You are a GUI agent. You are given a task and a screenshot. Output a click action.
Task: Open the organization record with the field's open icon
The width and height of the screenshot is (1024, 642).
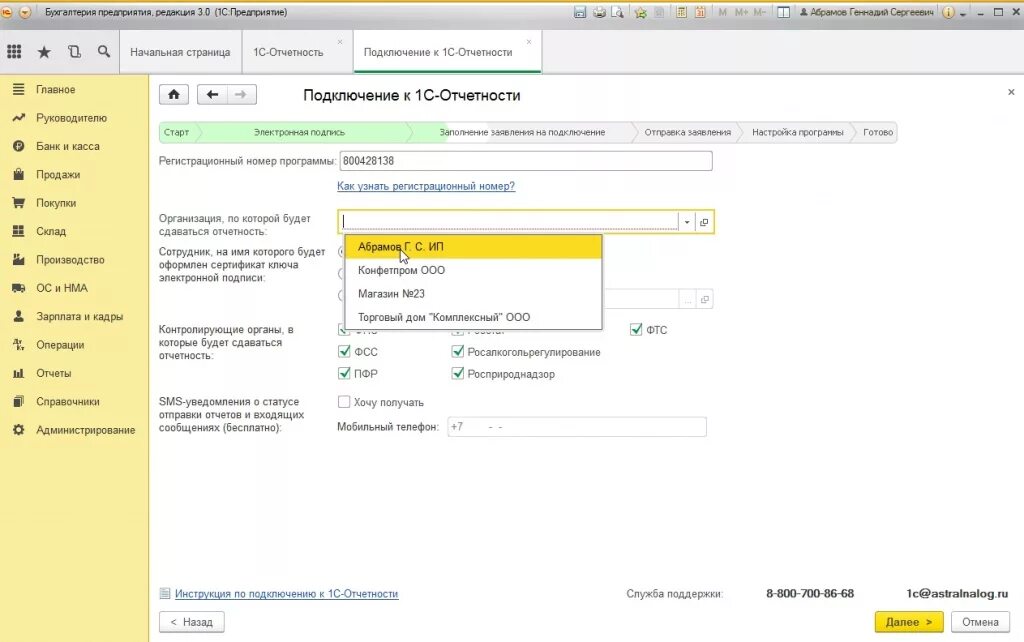704,222
